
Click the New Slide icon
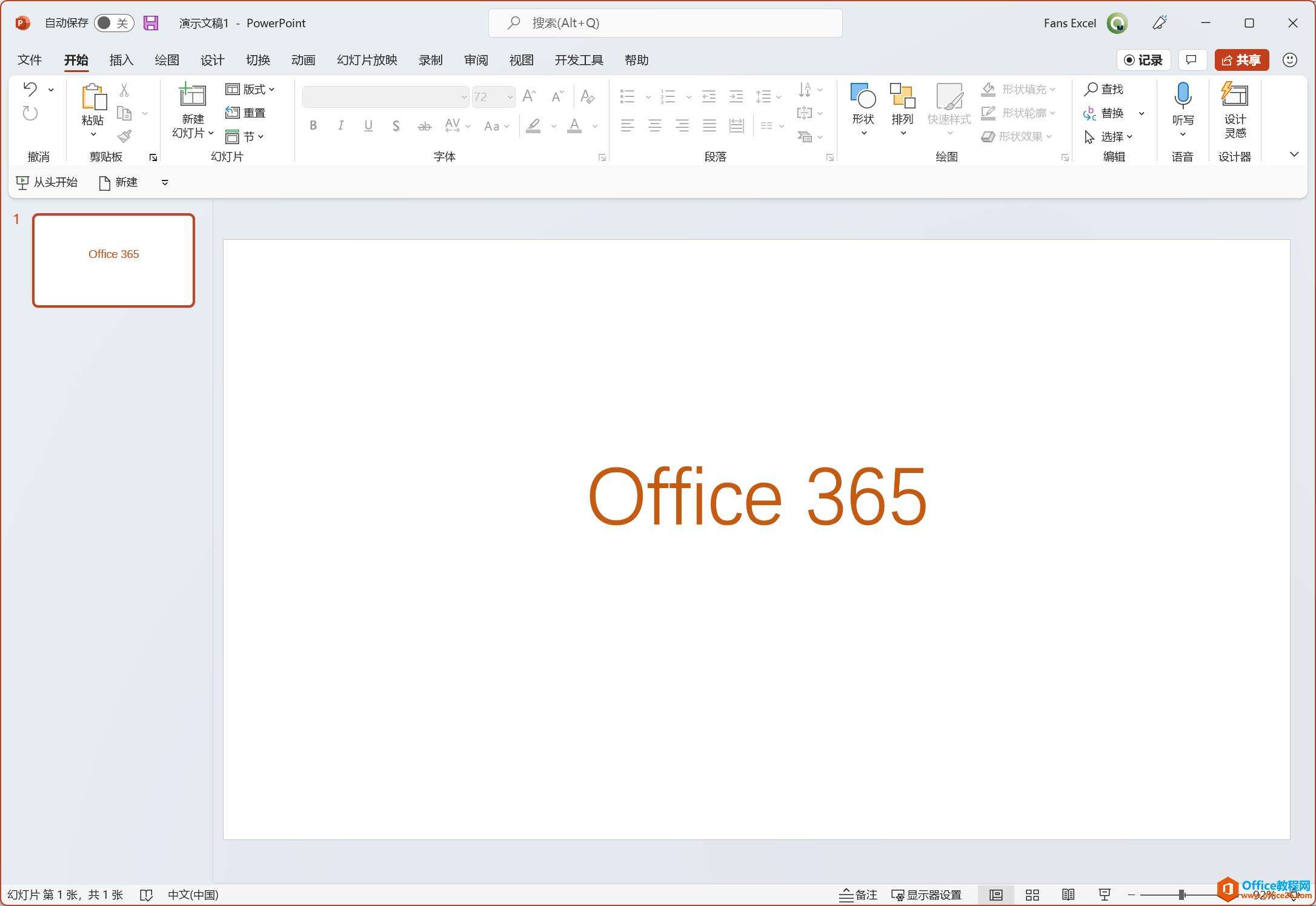pyautogui.click(x=193, y=96)
